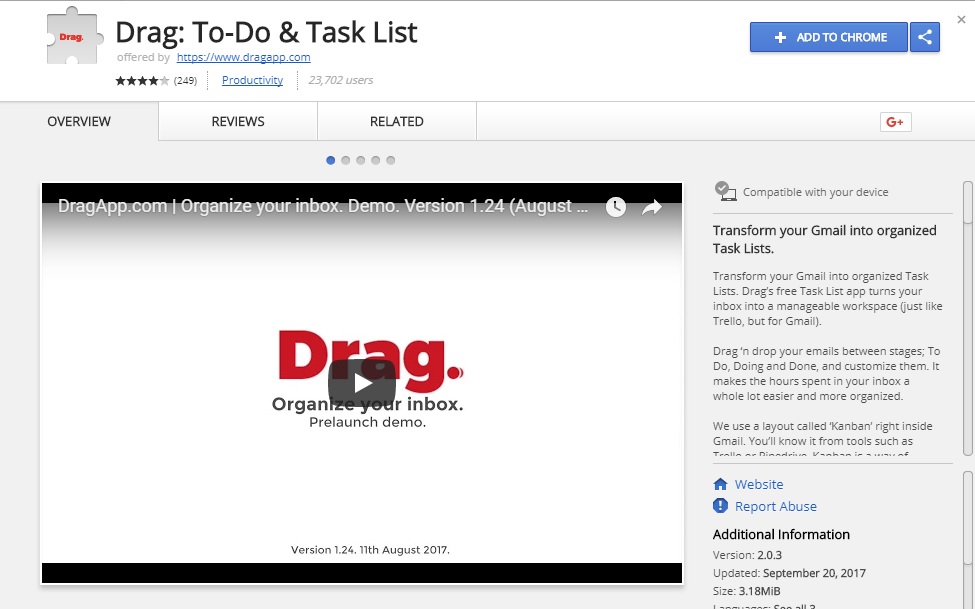Image resolution: width=975 pixels, height=609 pixels.
Task: Click the Report Abuse link
Action: (775, 506)
